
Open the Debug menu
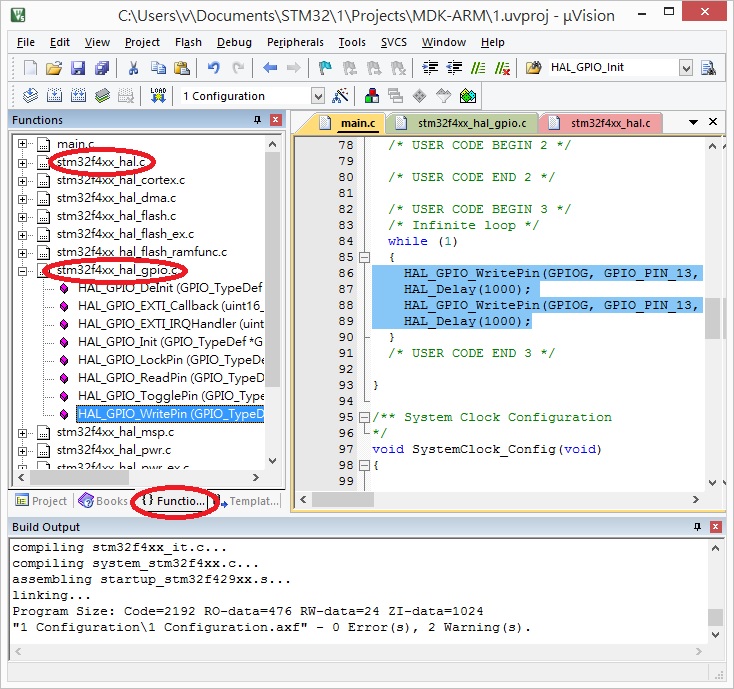pos(234,42)
